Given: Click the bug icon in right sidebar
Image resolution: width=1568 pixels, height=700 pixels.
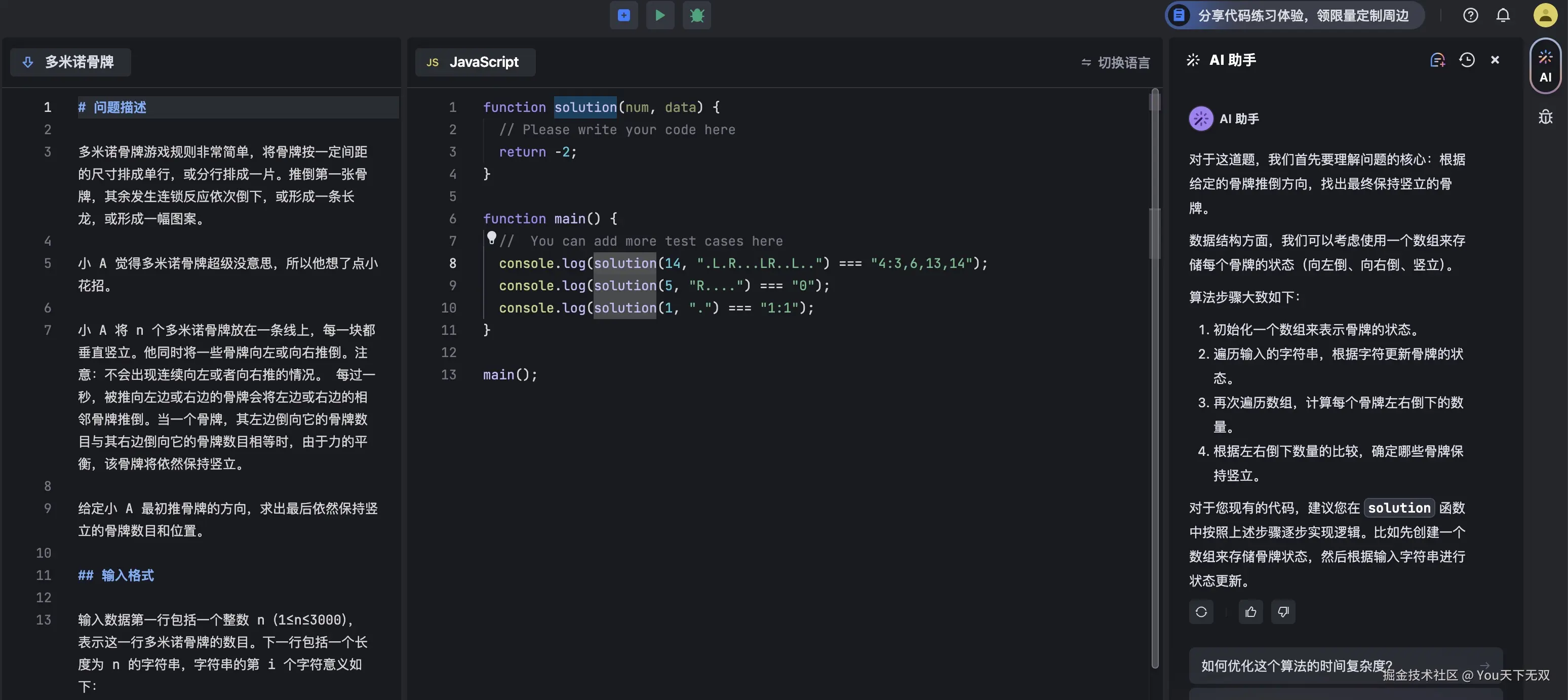Looking at the screenshot, I should [x=1546, y=117].
